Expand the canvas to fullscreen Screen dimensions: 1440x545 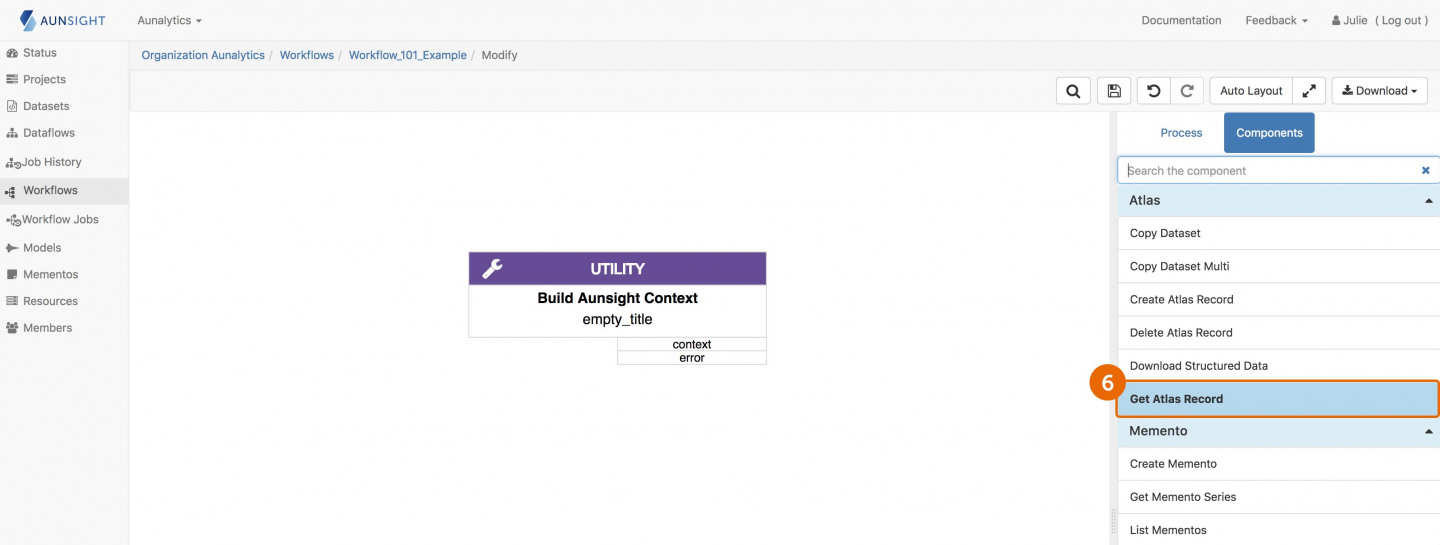1309,91
